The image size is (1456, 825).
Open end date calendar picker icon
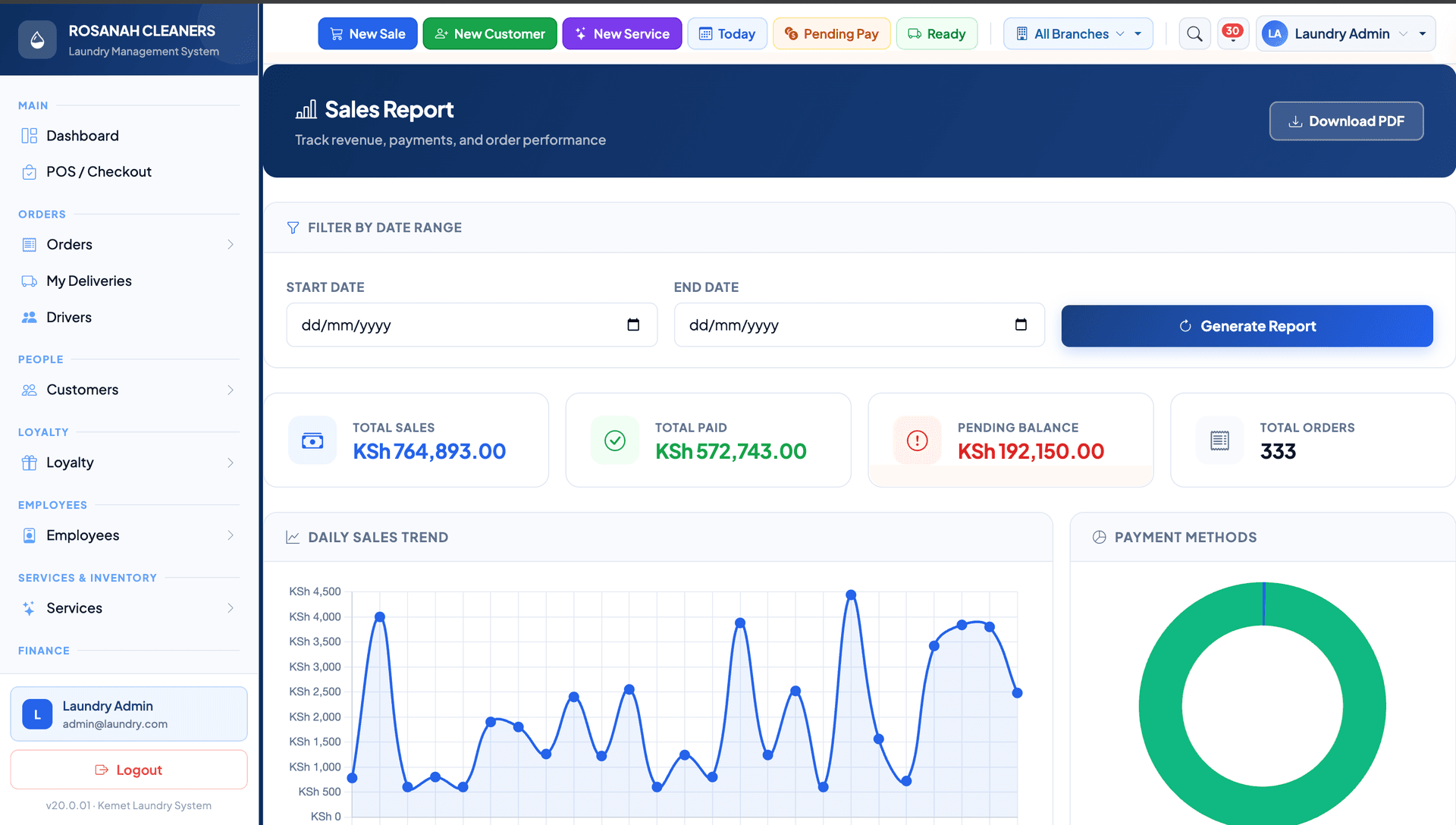[1021, 325]
